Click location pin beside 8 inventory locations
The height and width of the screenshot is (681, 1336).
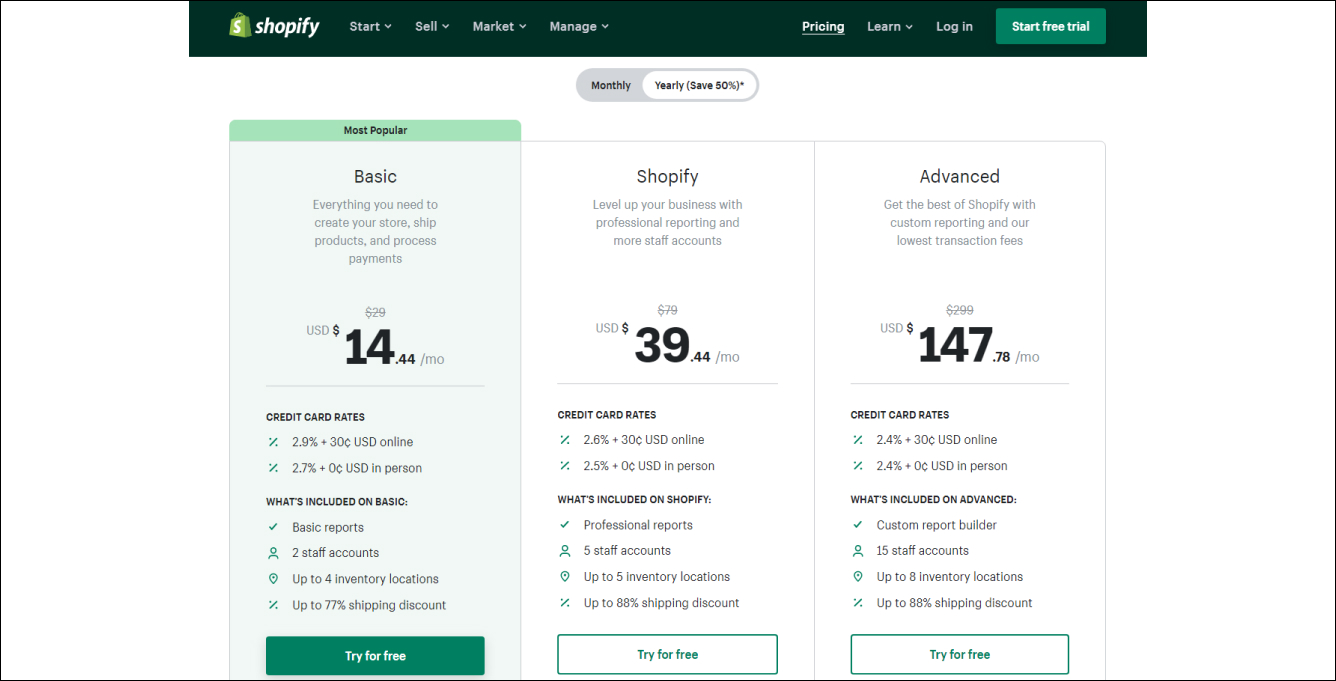point(858,577)
